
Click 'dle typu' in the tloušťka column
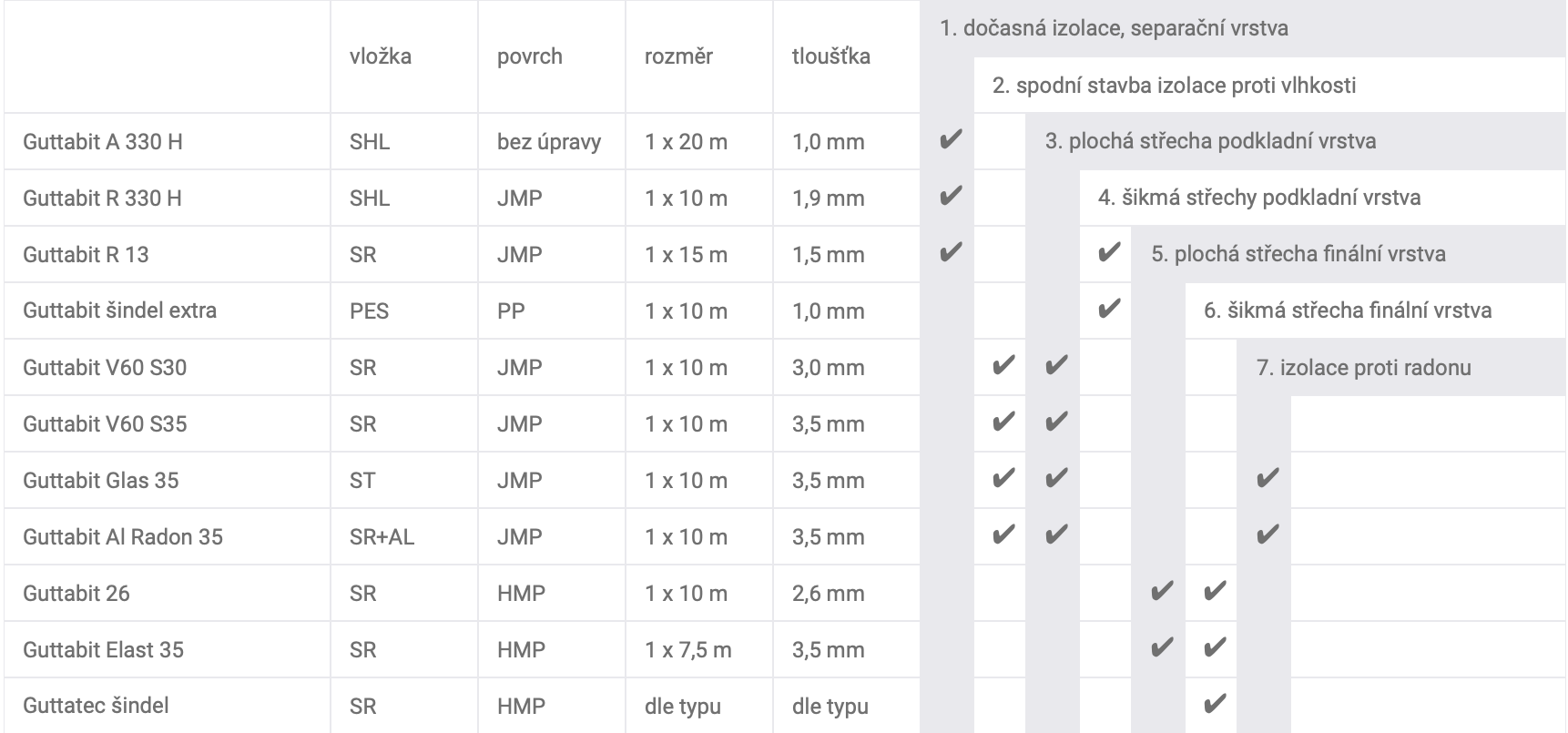point(830,707)
